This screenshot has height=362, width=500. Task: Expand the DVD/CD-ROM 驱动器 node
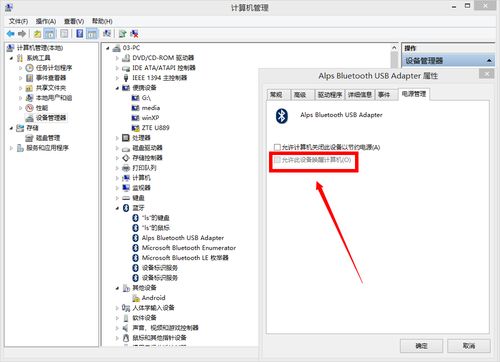(x=117, y=58)
